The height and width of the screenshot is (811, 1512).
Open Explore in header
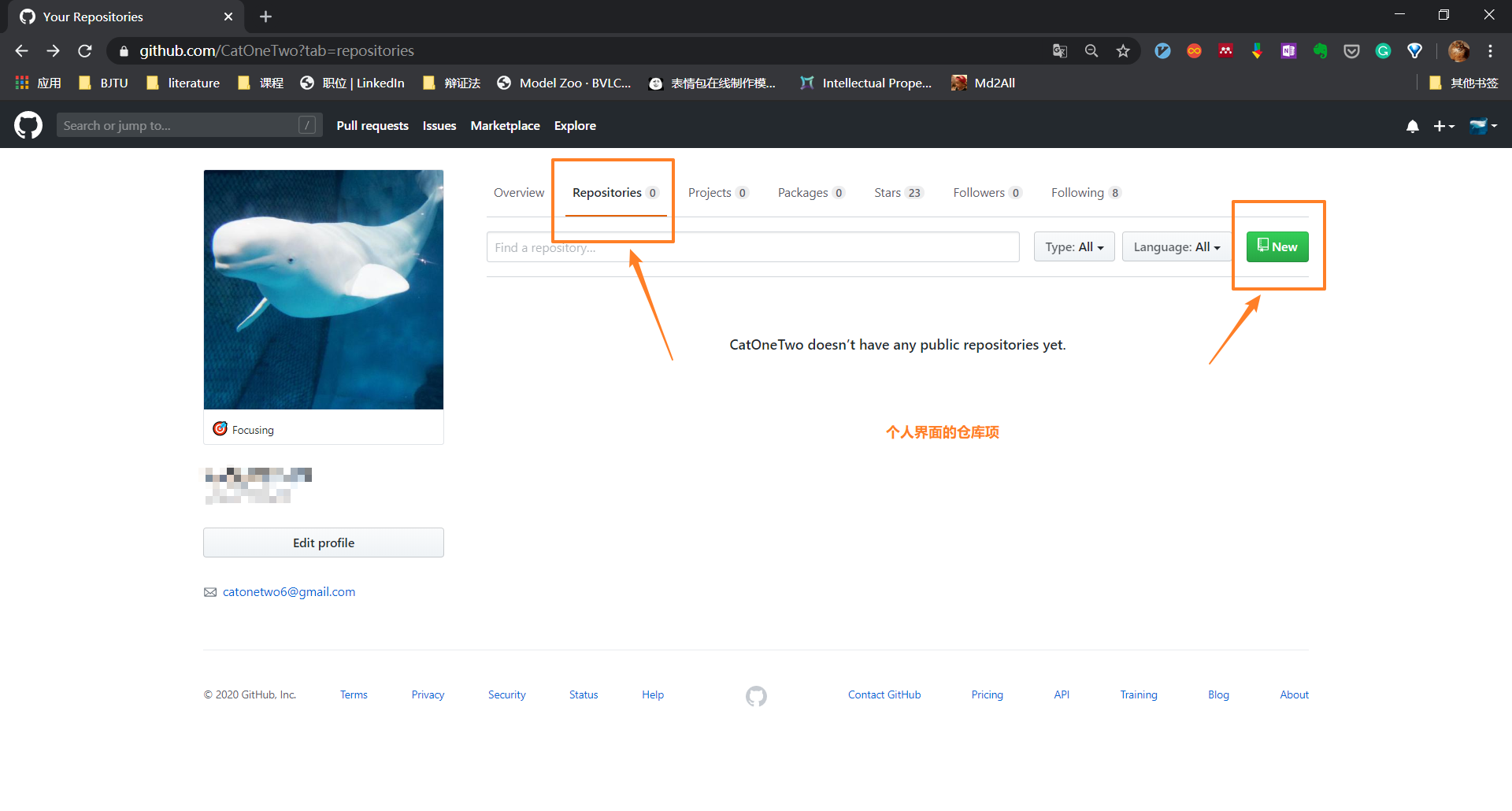click(575, 126)
